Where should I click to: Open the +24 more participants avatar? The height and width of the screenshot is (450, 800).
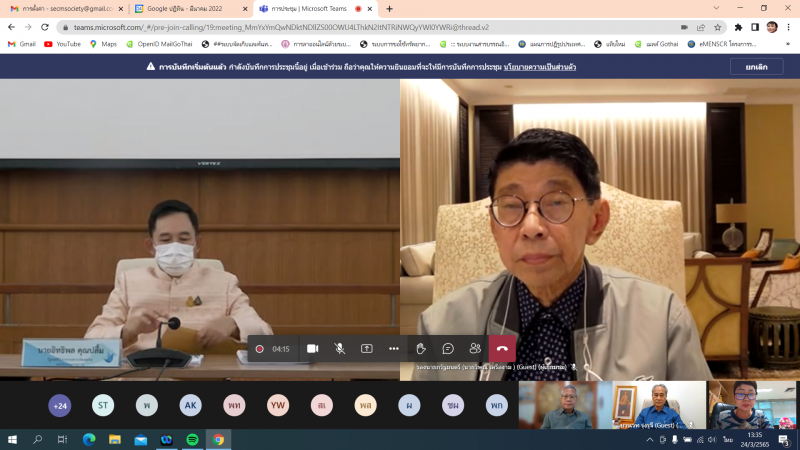pyautogui.click(x=60, y=406)
